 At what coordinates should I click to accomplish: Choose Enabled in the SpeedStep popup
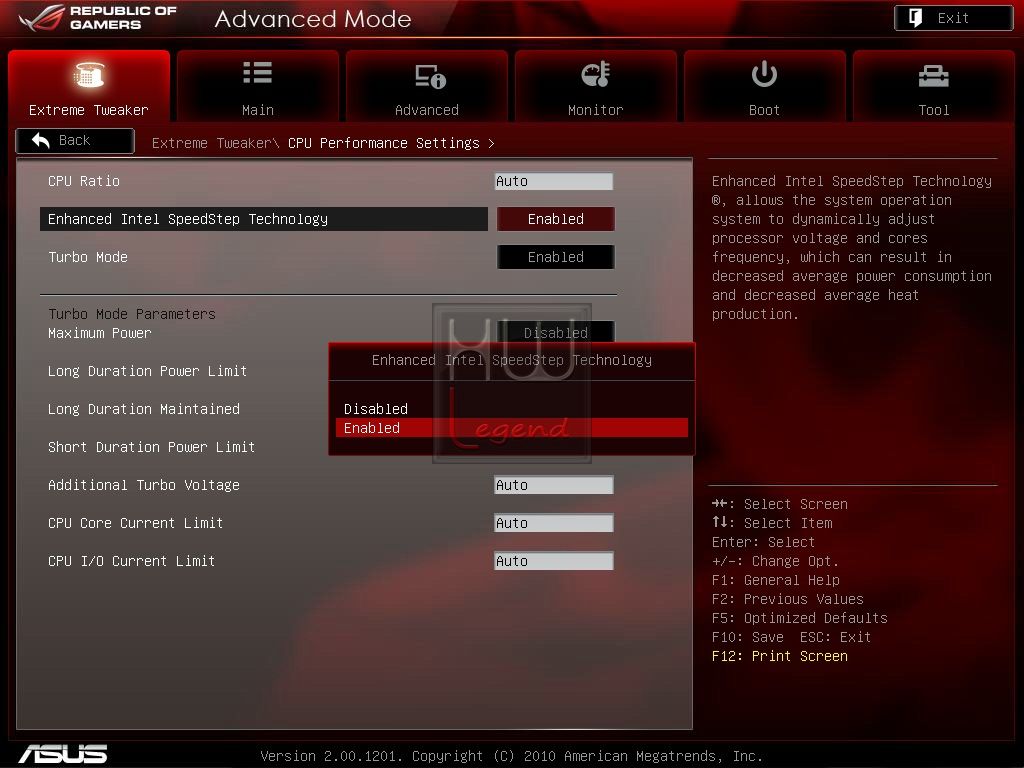[511, 428]
